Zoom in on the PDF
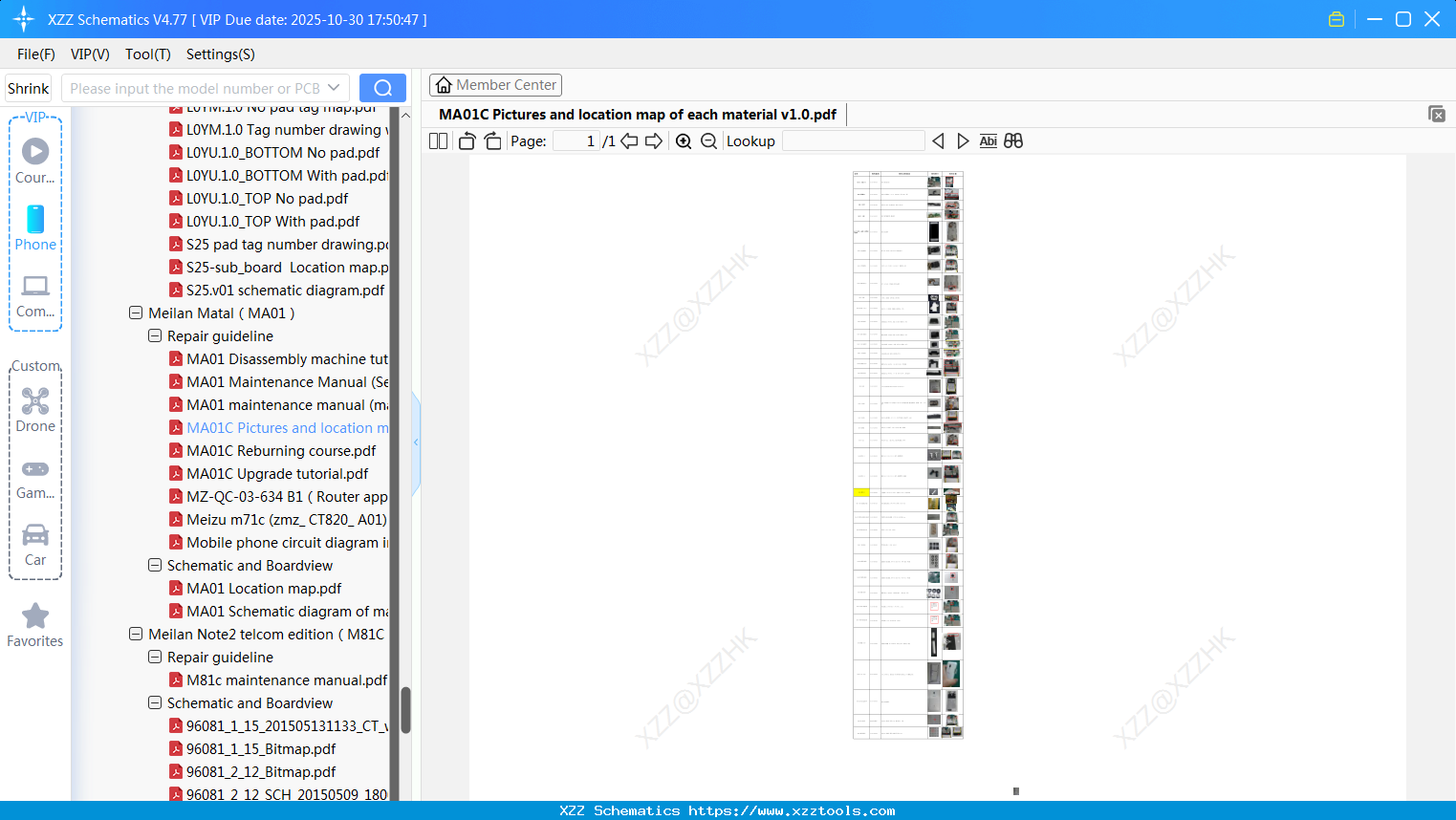The width and height of the screenshot is (1456, 820). (x=684, y=141)
